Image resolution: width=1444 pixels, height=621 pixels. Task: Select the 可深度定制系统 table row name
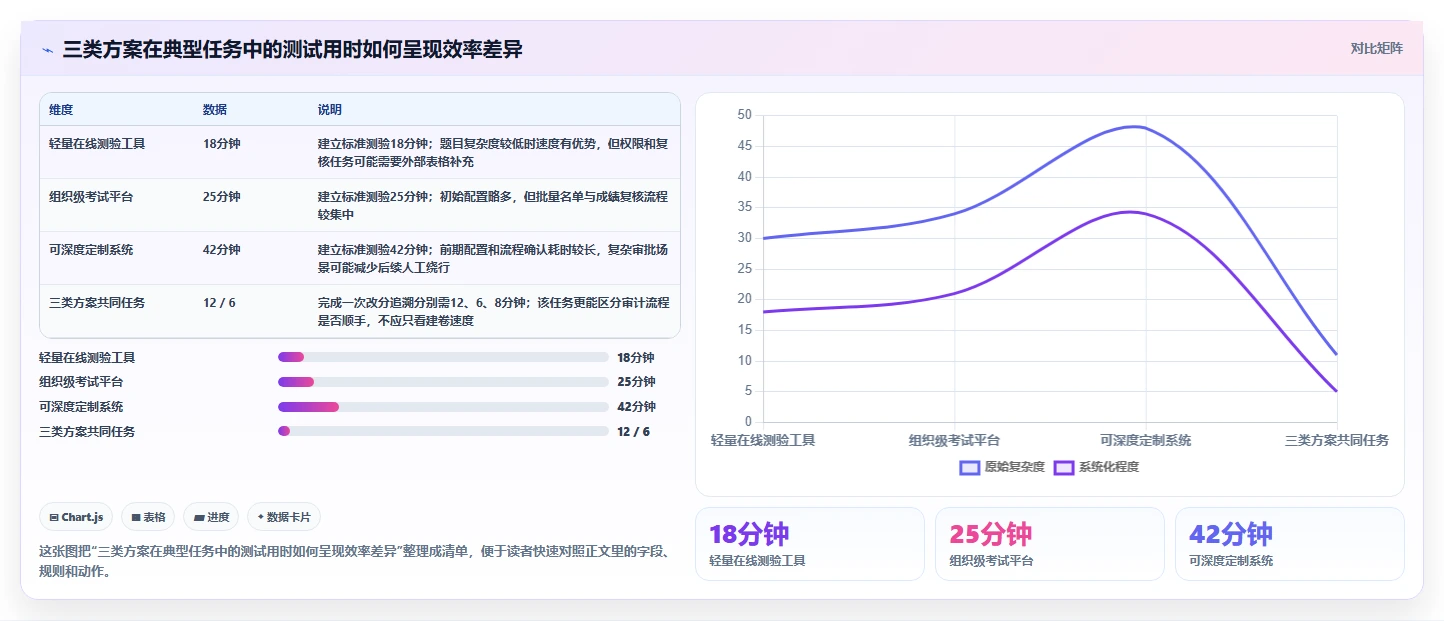[x=91, y=249]
